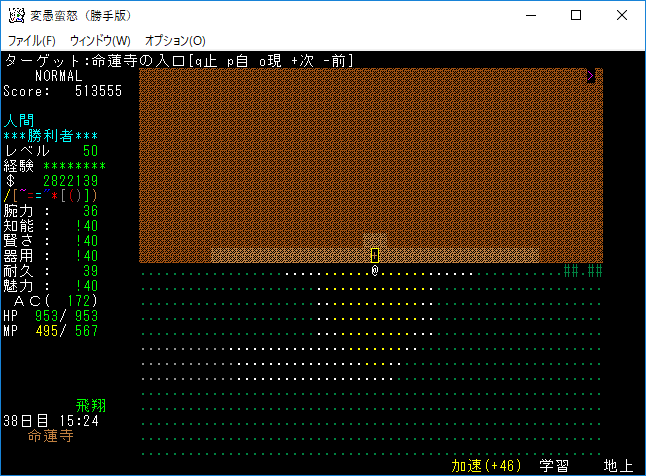The height and width of the screenshot is (476, 646).
Task: Click the 飛翔 flying status indicator
Action: coord(91,405)
